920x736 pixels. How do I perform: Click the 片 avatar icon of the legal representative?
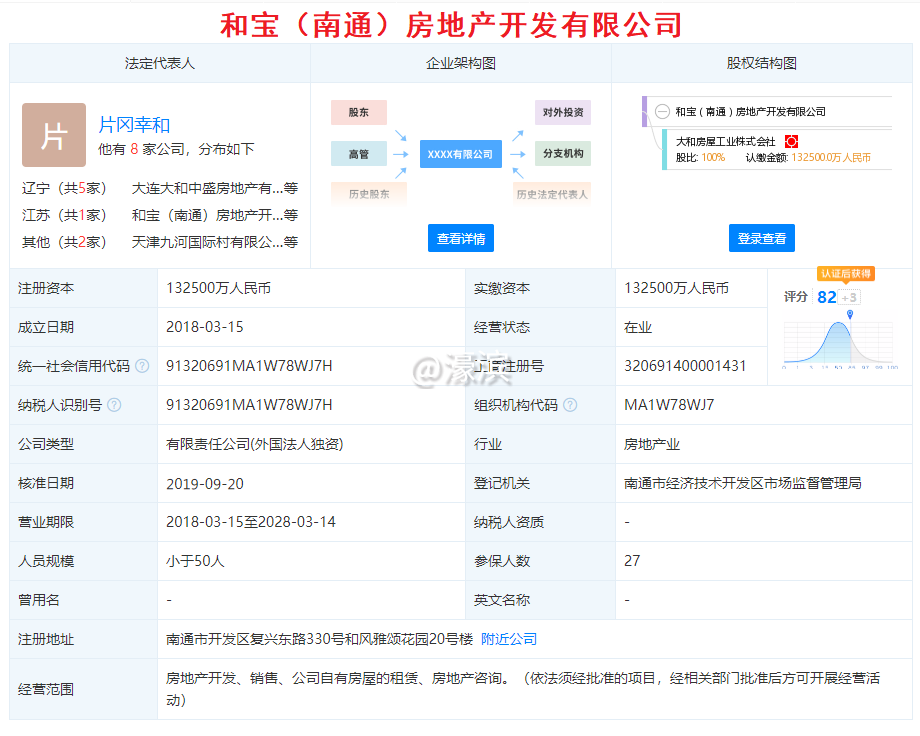click(54, 133)
